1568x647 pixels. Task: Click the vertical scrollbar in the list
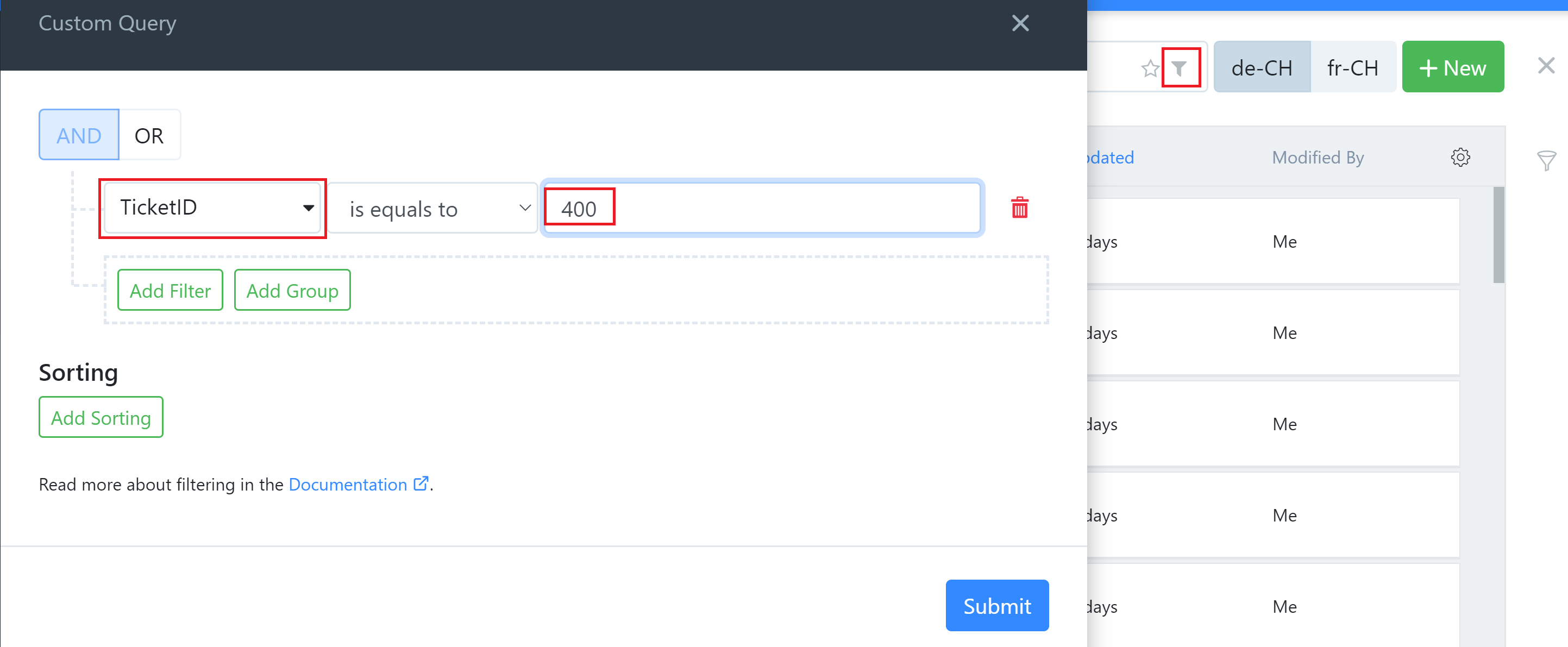1498,235
